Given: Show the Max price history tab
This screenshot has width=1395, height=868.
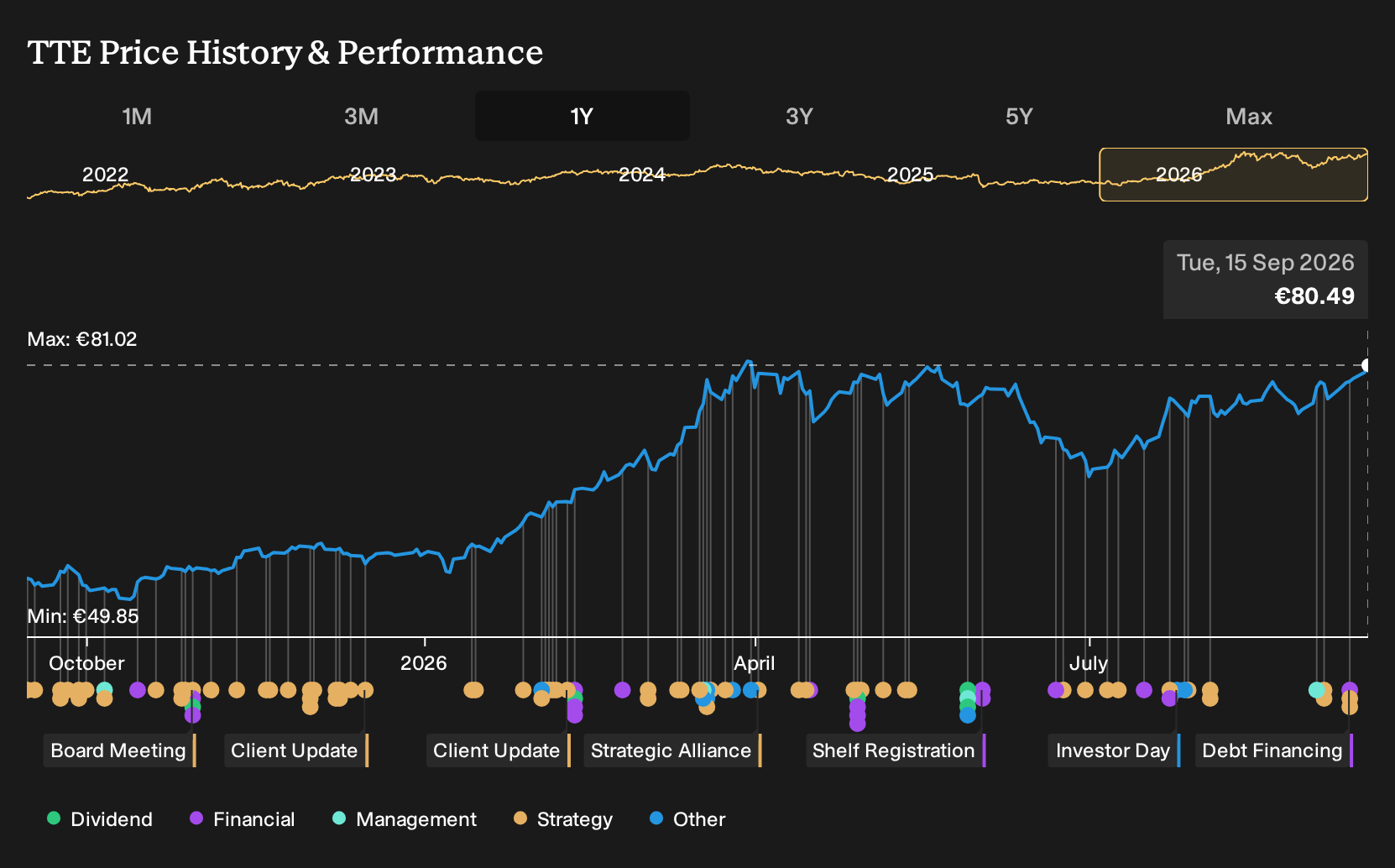Looking at the screenshot, I should pos(1249,116).
